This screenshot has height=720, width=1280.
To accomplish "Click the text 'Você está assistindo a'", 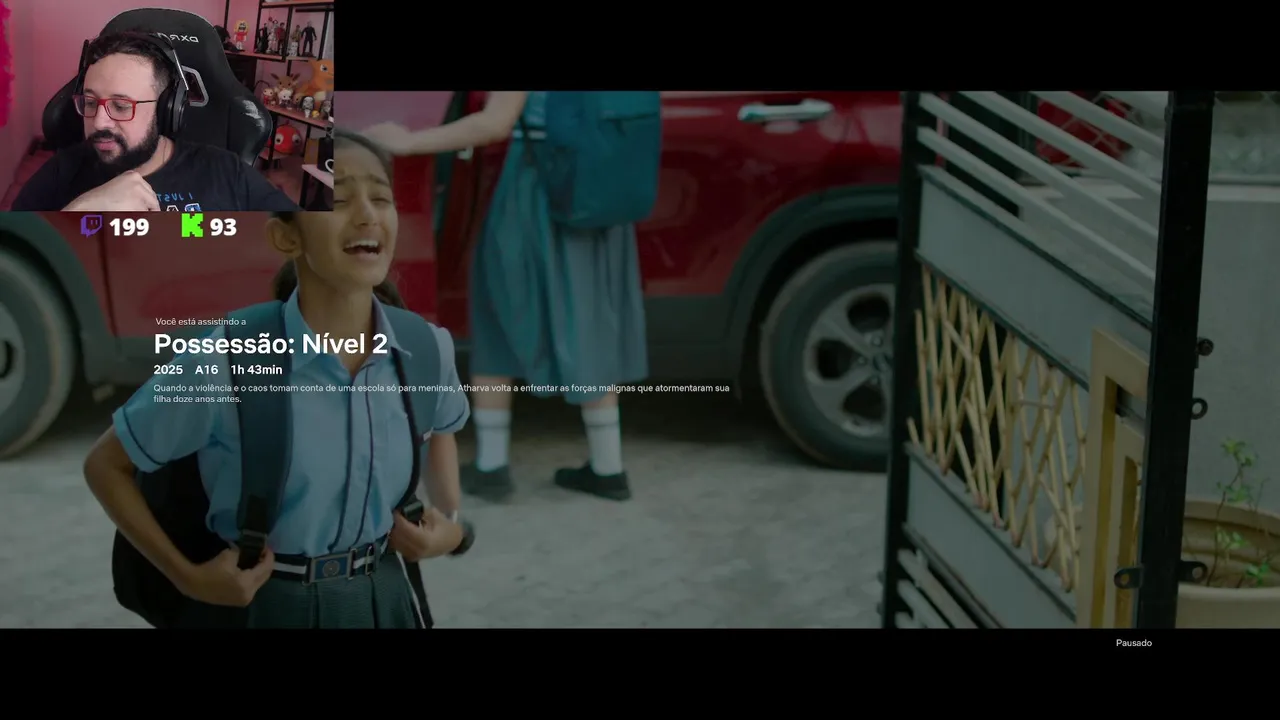I will point(200,322).
